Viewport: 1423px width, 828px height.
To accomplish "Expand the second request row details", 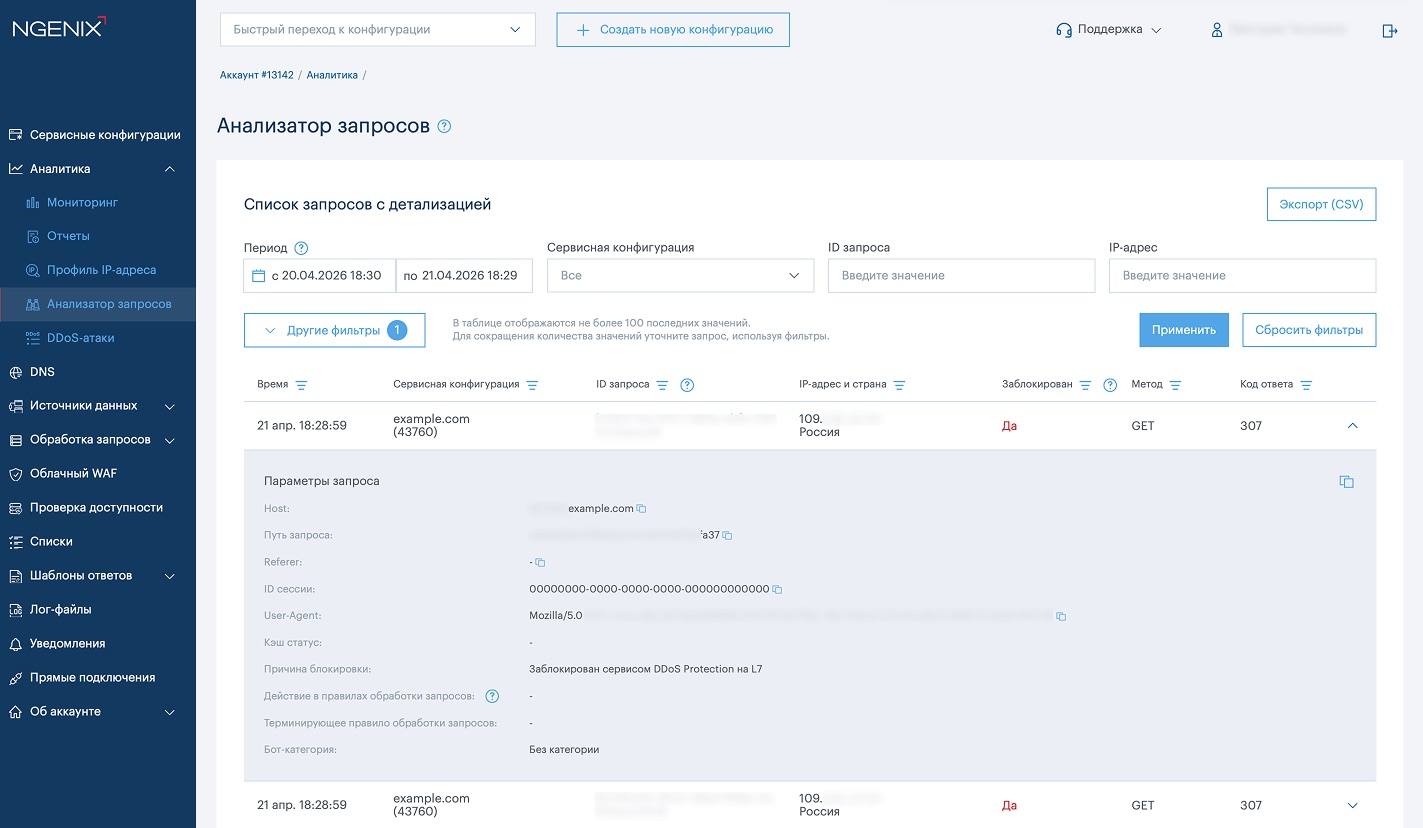I will (x=1352, y=806).
